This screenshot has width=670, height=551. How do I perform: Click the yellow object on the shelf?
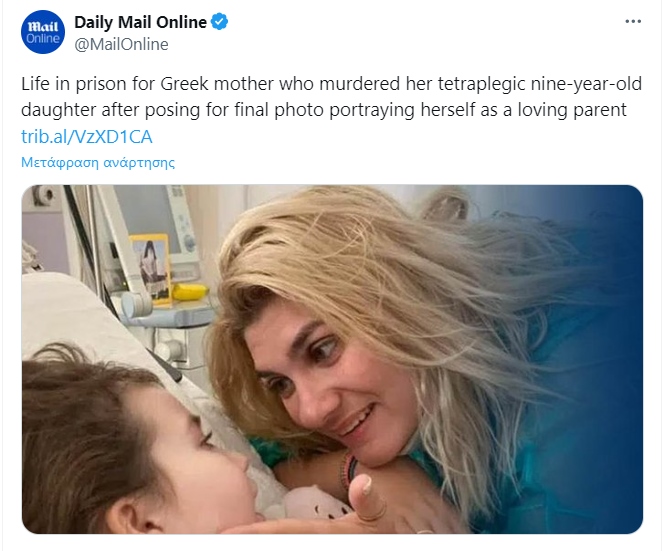click(189, 292)
